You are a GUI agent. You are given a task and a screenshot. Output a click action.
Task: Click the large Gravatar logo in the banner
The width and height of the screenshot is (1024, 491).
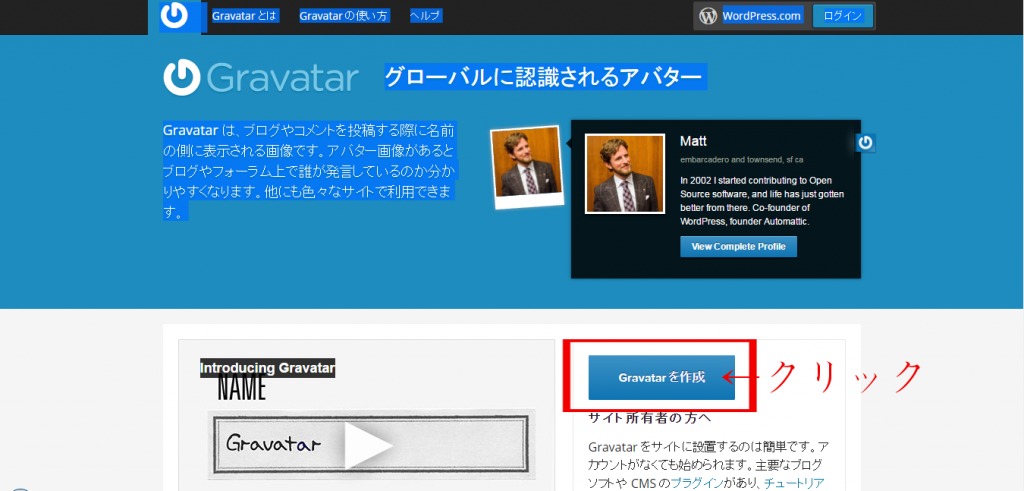click(x=261, y=78)
